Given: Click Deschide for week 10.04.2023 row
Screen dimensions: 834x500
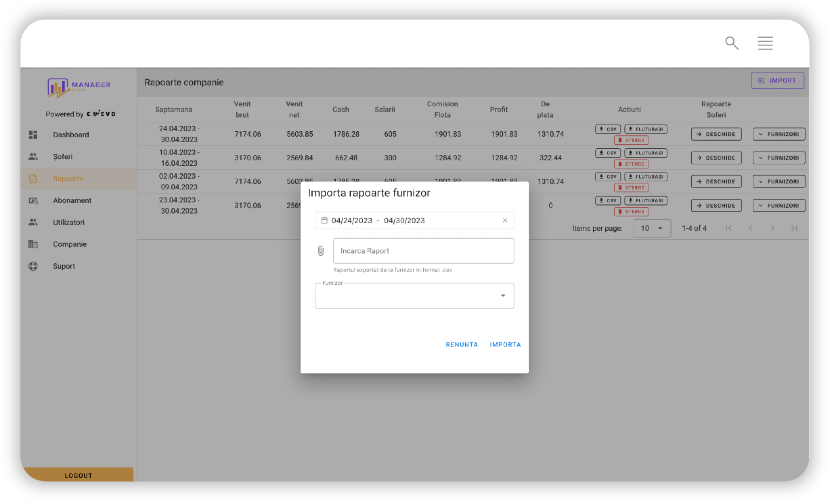Looking at the screenshot, I should click(x=716, y=158).
